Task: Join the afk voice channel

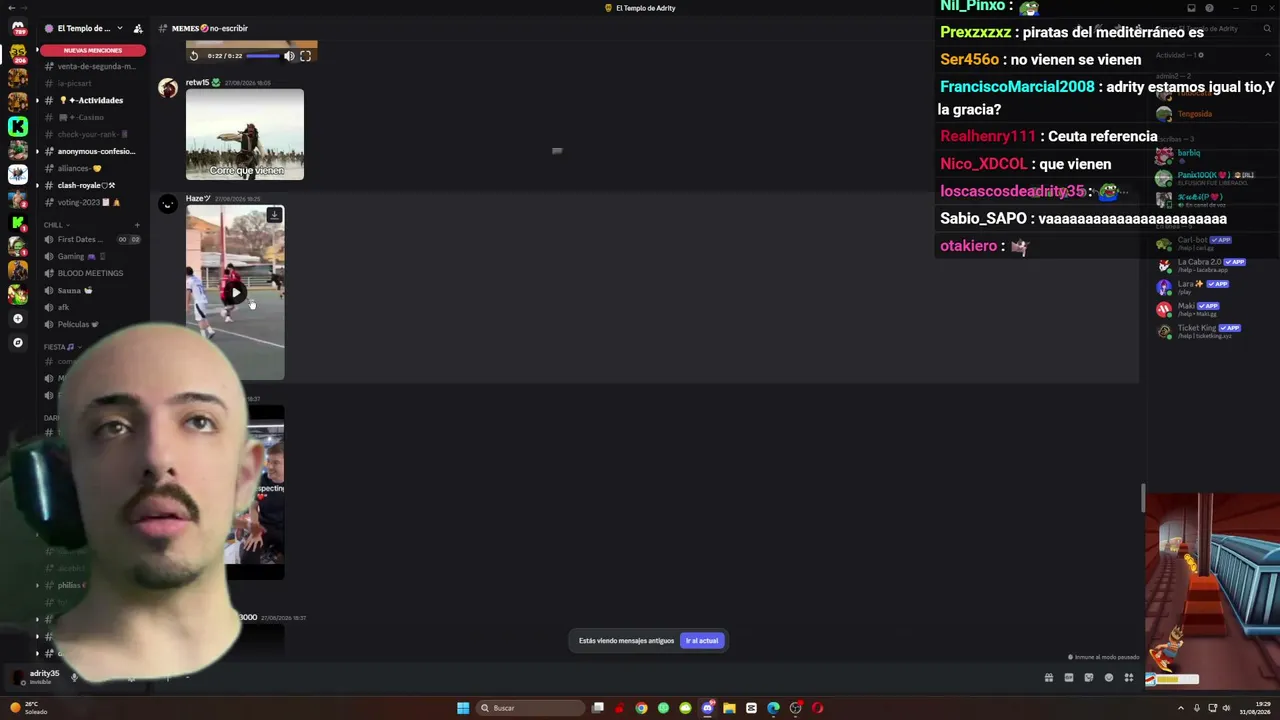Action: coord(63,307)
